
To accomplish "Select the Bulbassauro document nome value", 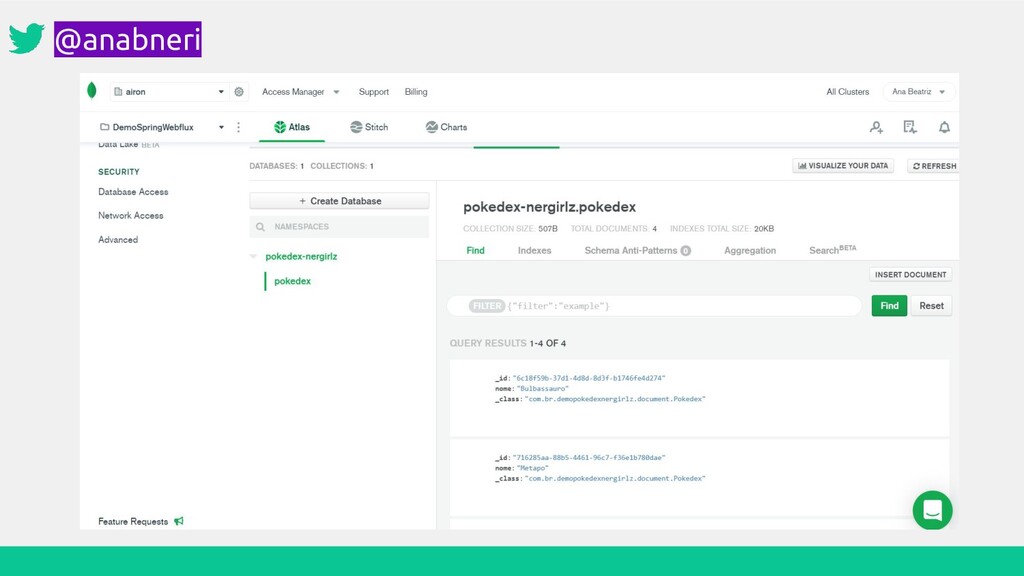I will [x=543, y=389].
